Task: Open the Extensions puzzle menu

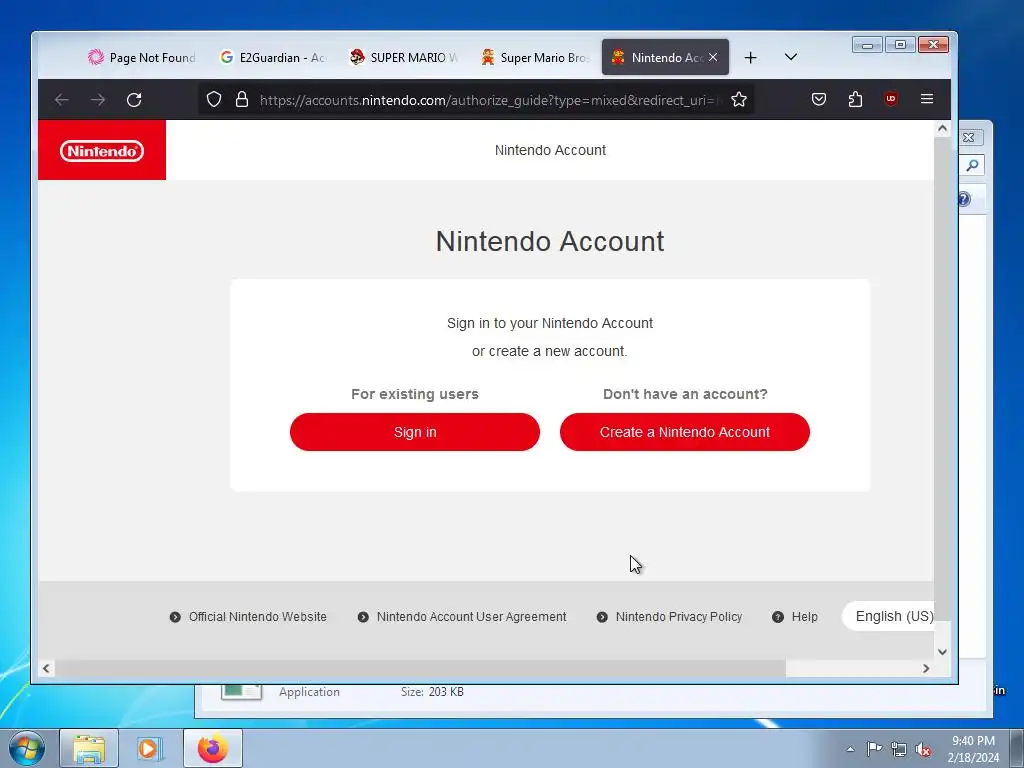Action: pyautogui.click(x=855, y=99)
